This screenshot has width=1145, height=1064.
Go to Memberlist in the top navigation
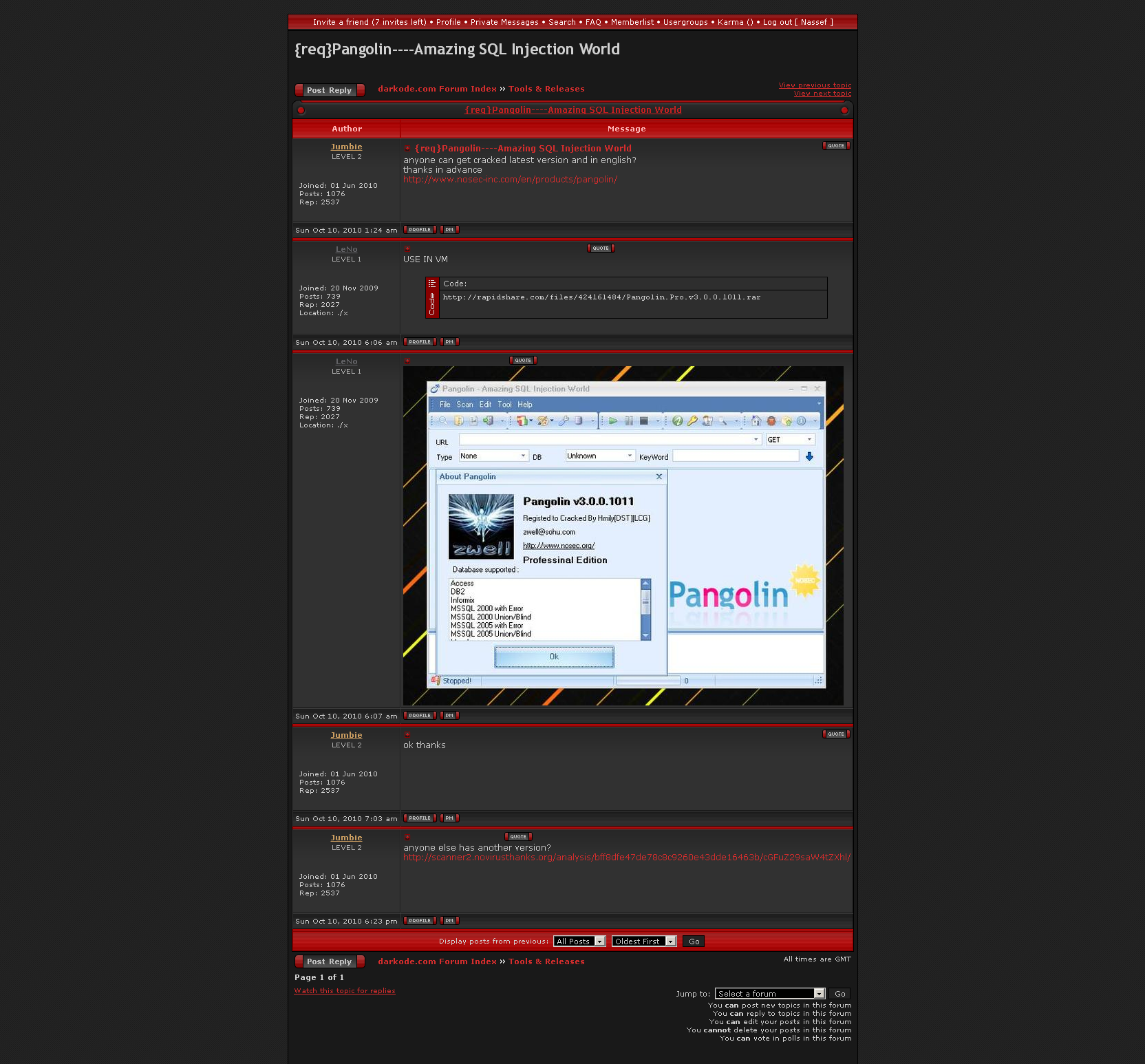point(632,22)
